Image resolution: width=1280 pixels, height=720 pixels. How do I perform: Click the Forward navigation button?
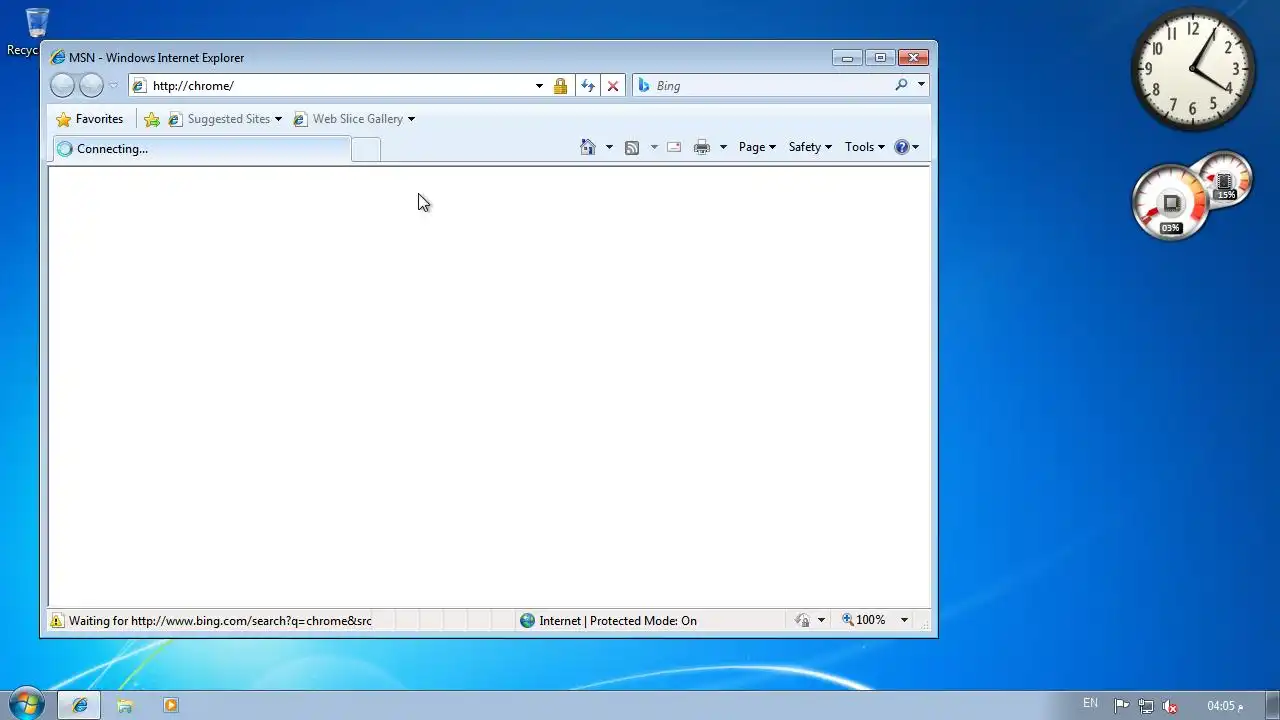click(x=91, y=86)
